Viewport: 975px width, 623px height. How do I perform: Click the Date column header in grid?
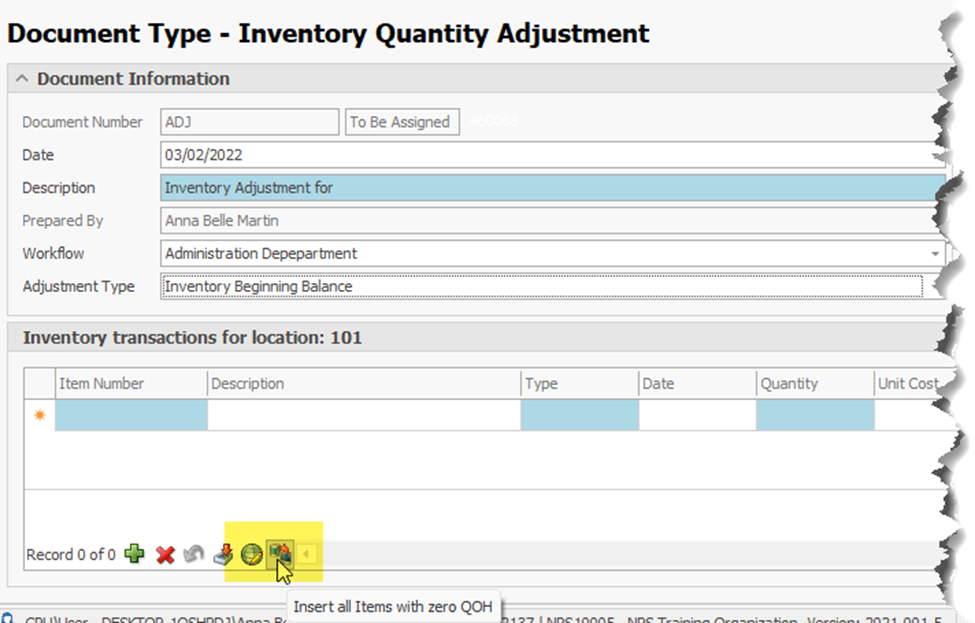(696, 384)
